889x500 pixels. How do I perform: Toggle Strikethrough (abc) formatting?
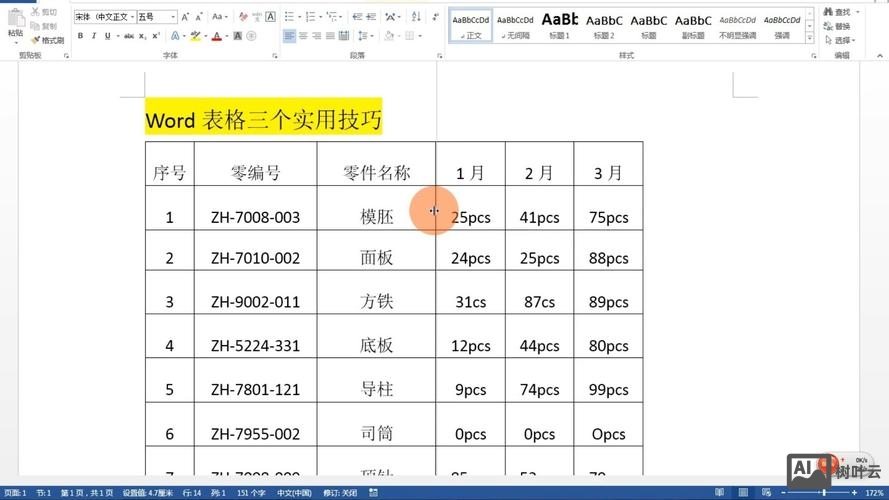pos(129,36)
